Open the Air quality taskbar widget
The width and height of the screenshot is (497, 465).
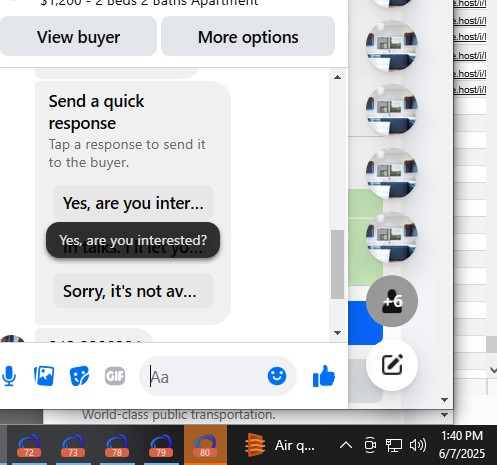coord(280,445)
